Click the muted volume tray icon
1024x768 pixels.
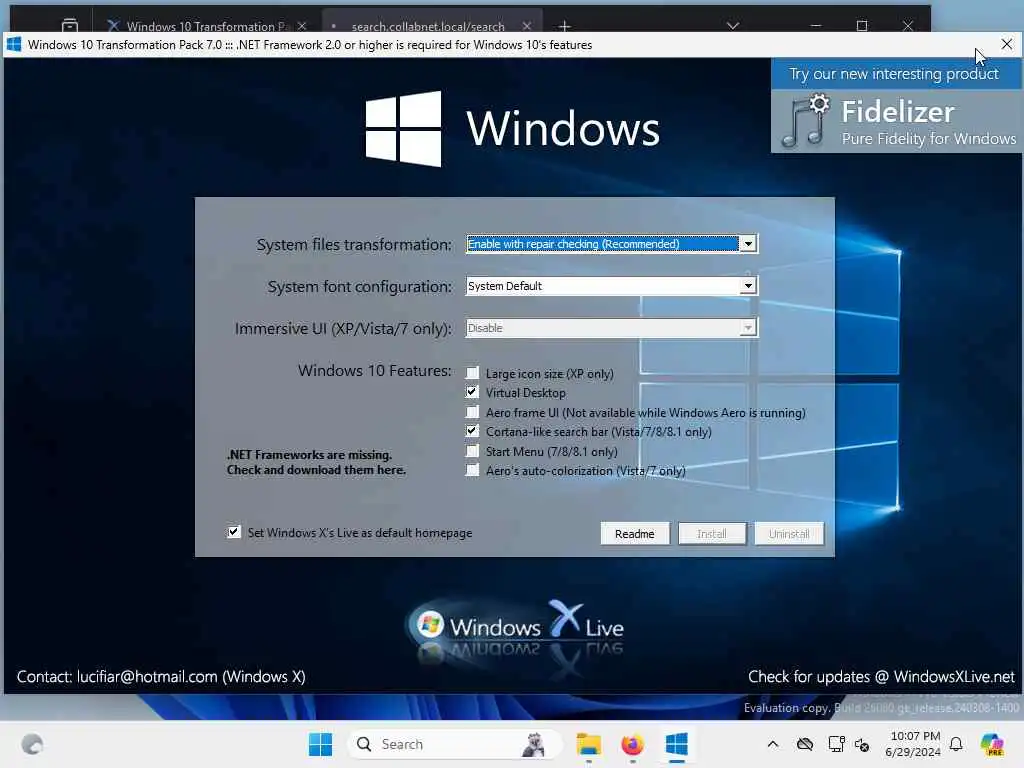[x=862, y=744]
